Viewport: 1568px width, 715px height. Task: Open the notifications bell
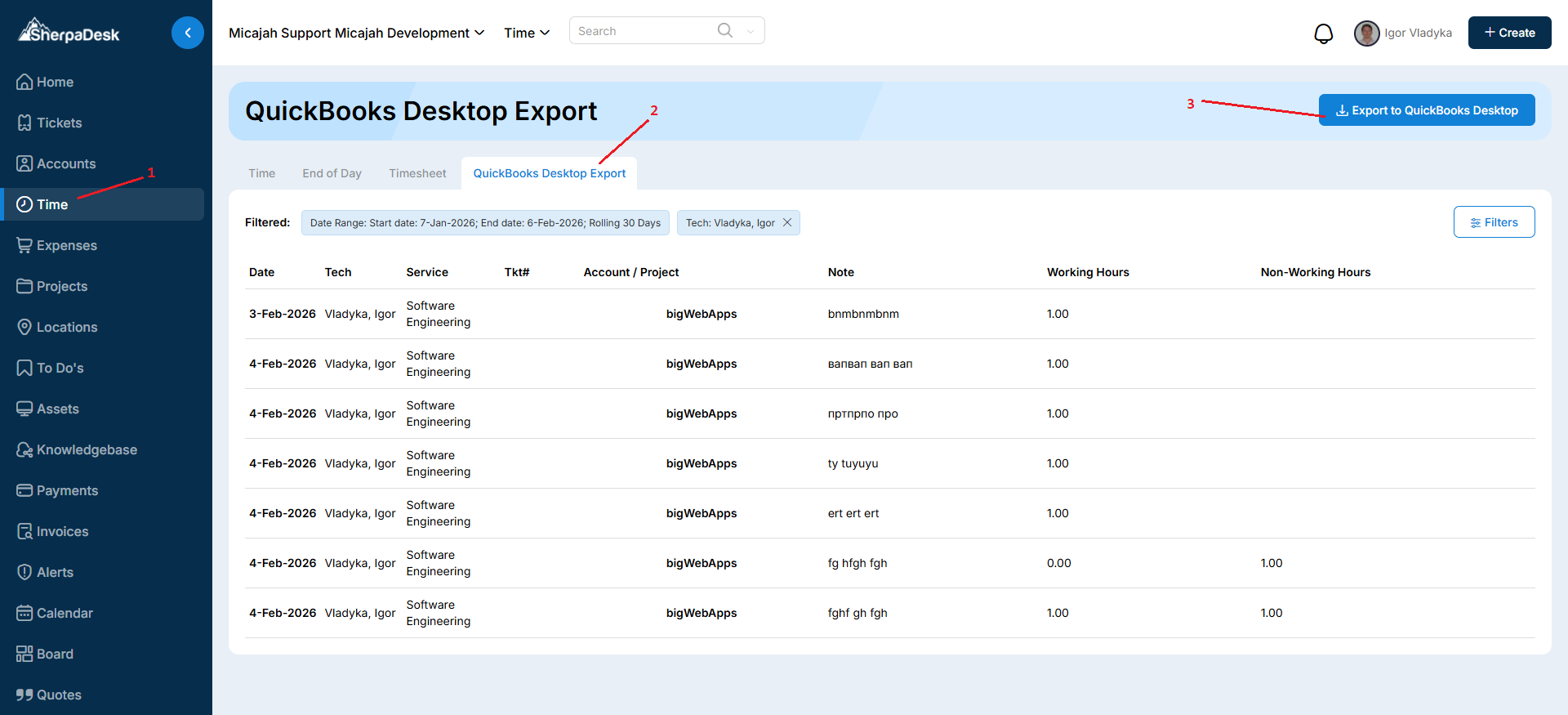coord(1324,34)
